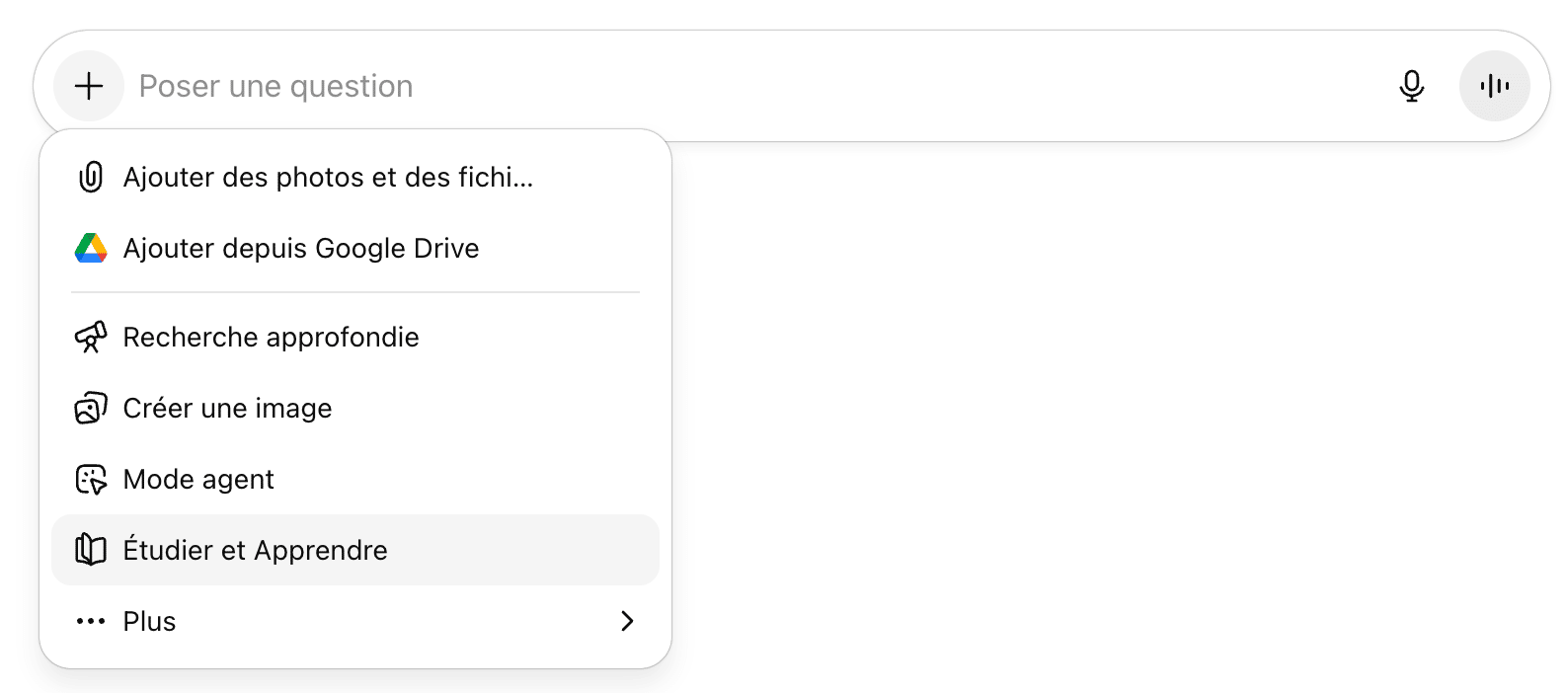Click the three-dots ellipsis icon
Image resolution: width=1568 pixels, height=693 pixels.
[91, 621]
